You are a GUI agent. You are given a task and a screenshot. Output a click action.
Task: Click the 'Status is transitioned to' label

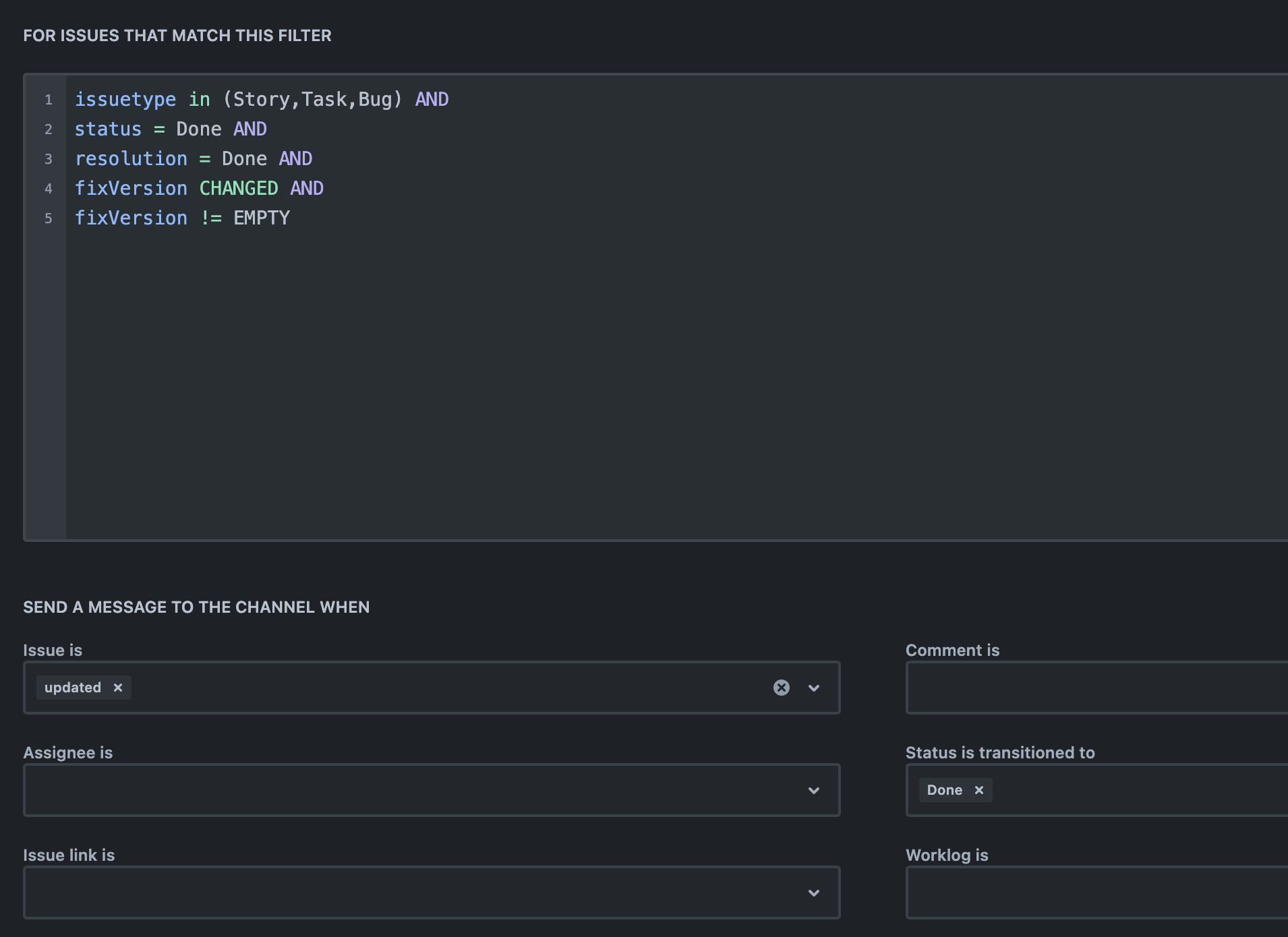click(x=1000, y=753)
